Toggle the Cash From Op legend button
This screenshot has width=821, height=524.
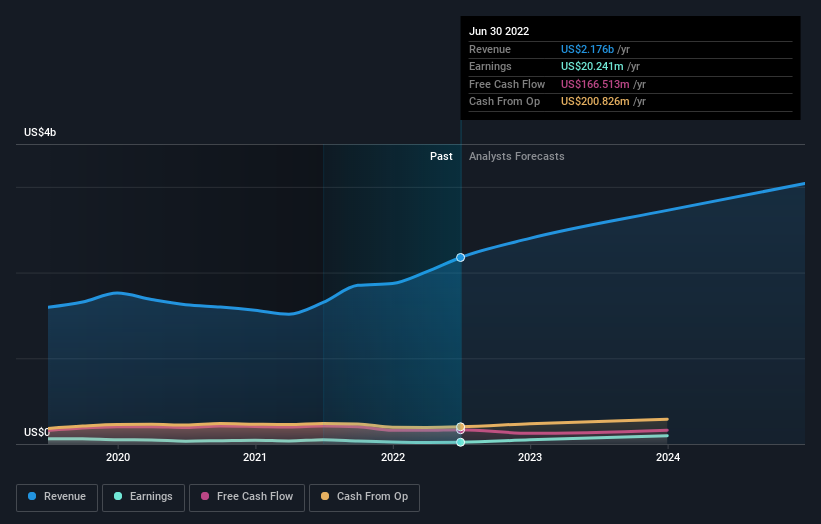click(364, 497)
